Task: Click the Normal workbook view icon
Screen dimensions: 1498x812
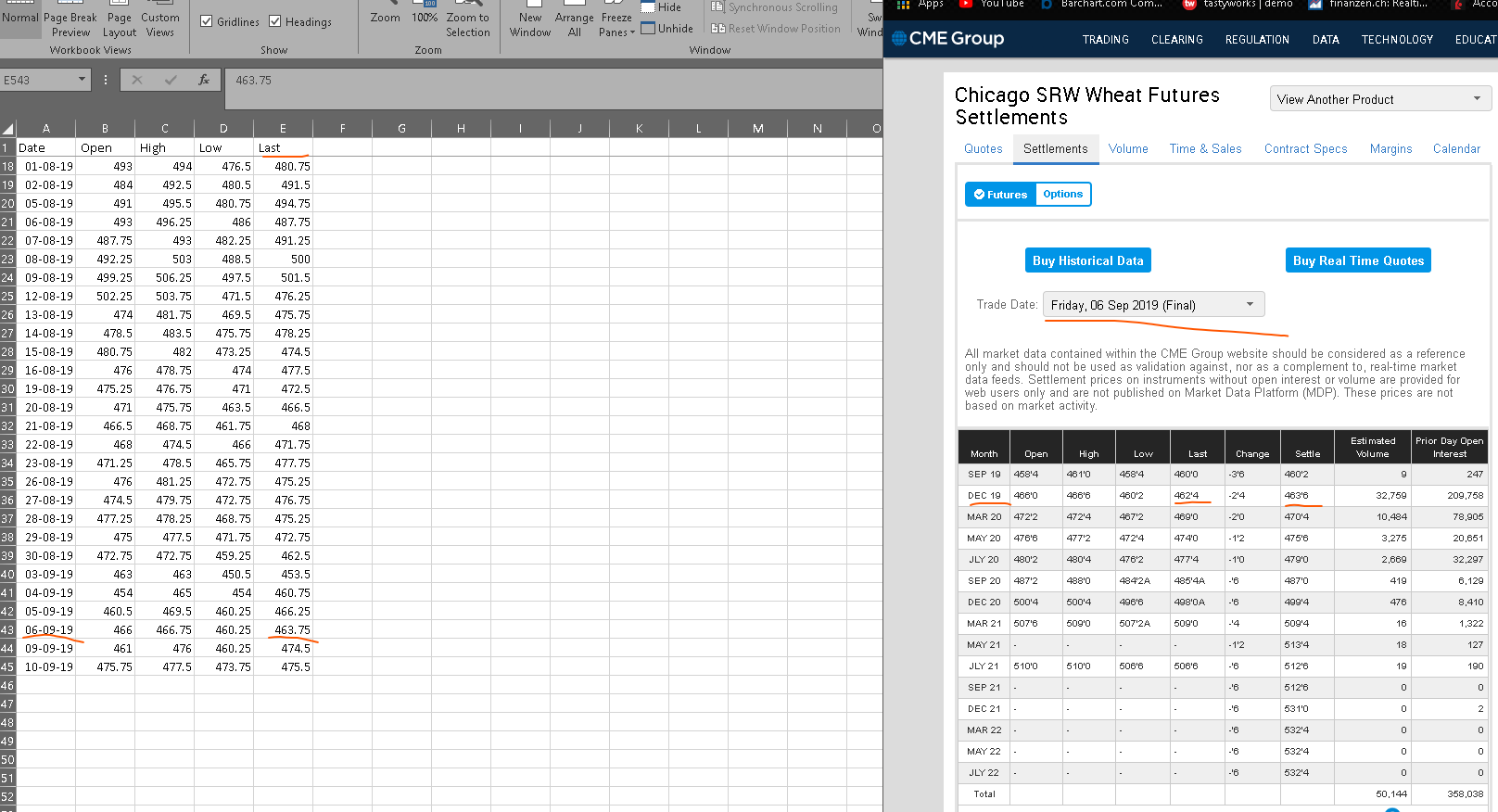Action: tap(20, 17)
